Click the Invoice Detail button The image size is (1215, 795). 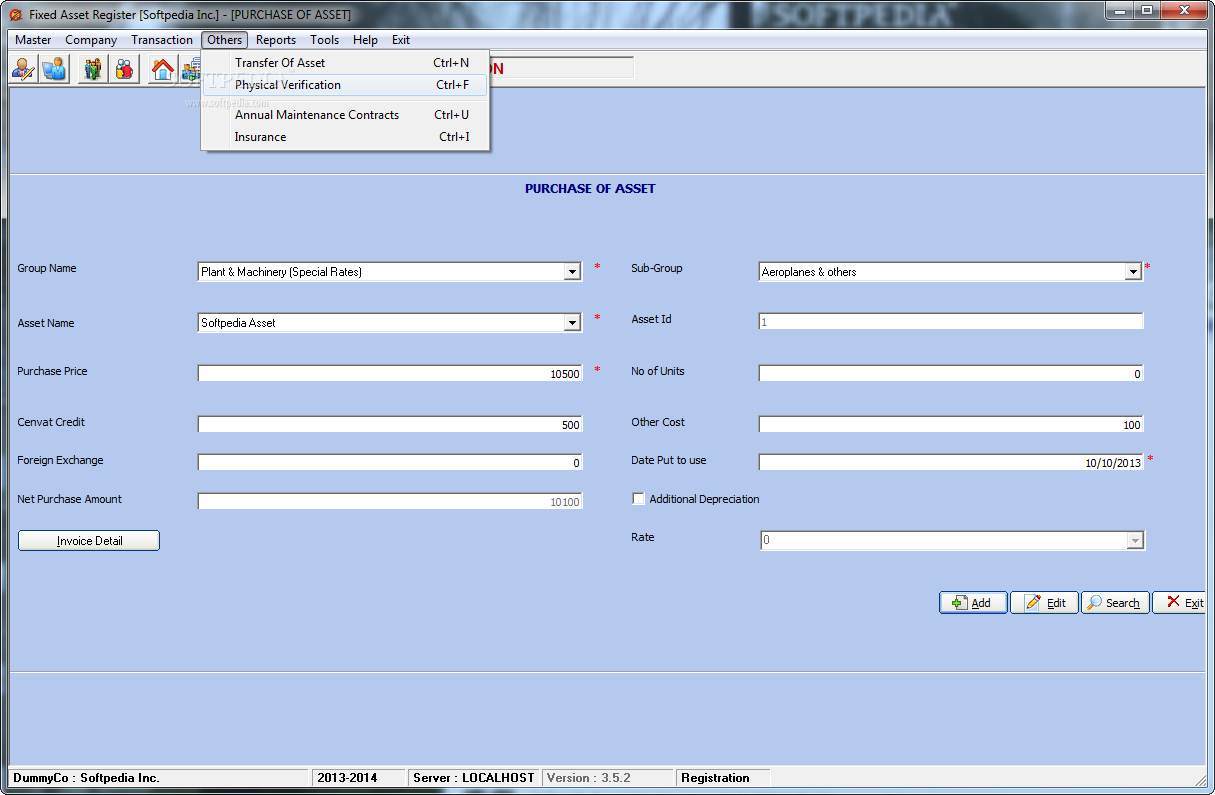pyautogui.click(x=89, y=541)
